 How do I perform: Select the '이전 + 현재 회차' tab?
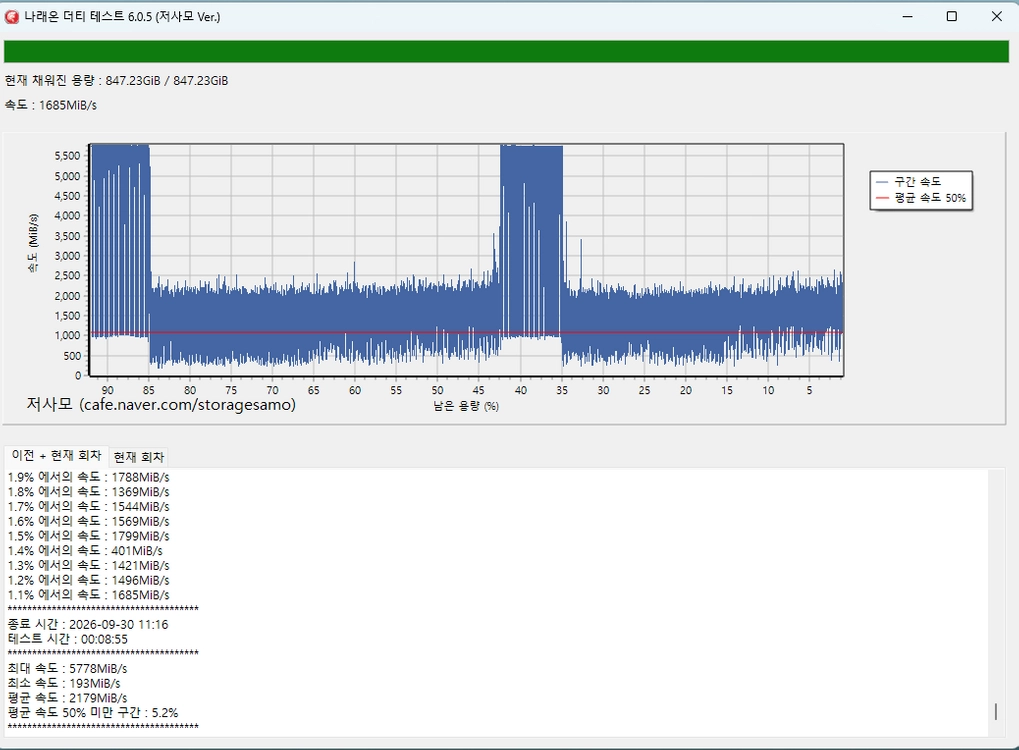pyautogui.click(x=57, y=456)
